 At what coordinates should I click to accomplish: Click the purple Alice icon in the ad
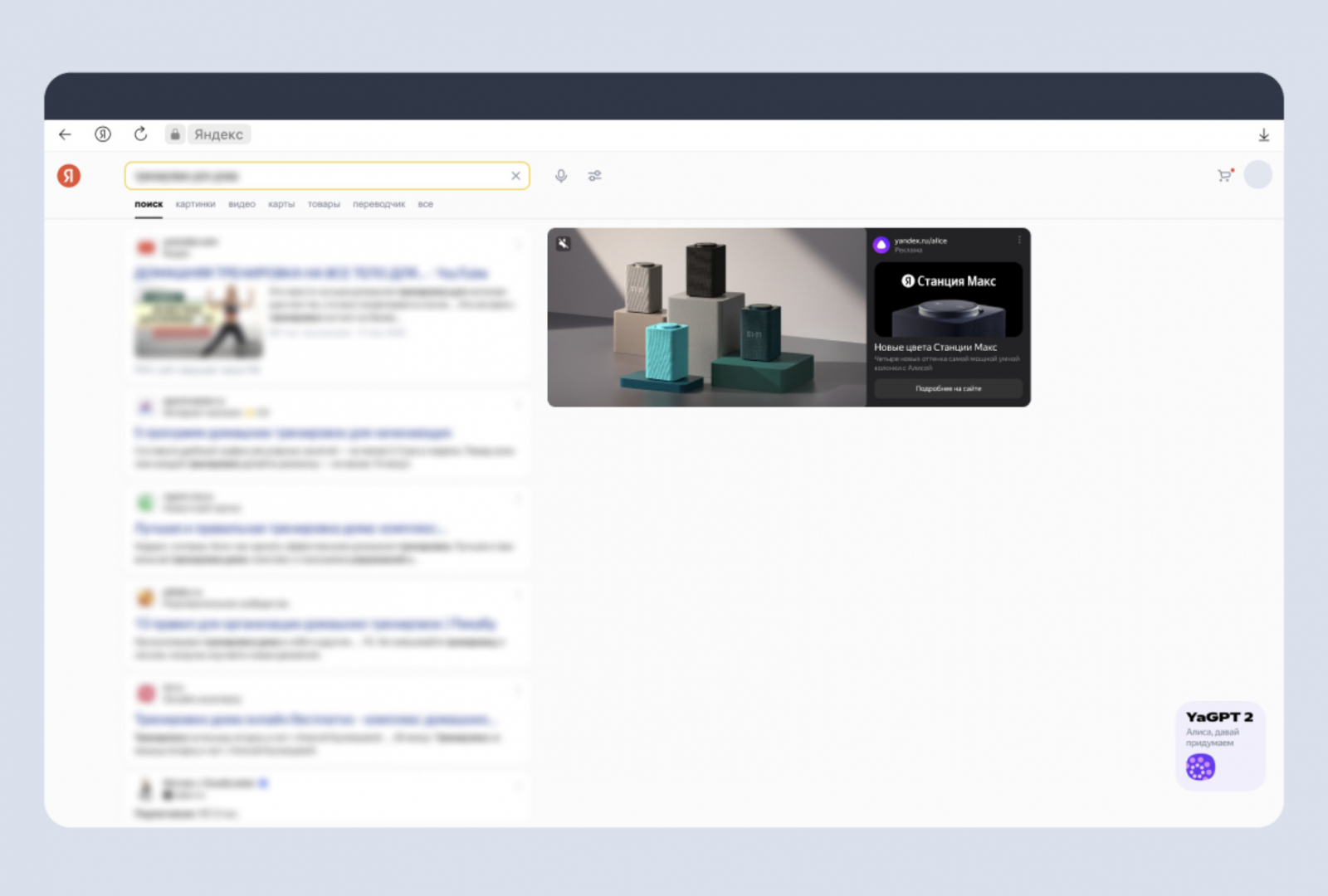coord(881,245)
